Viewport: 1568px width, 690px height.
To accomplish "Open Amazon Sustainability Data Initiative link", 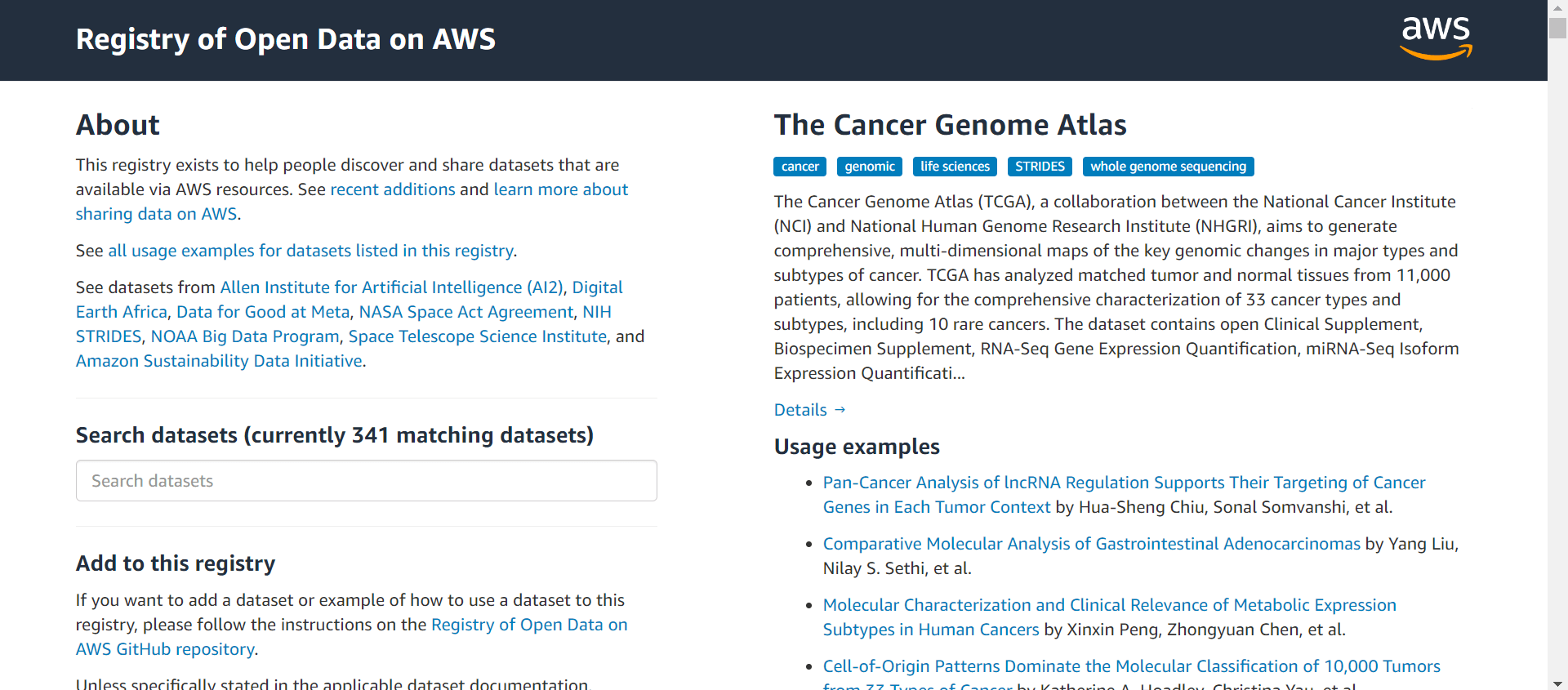I will pyautogui.click(x=219, y=361).
